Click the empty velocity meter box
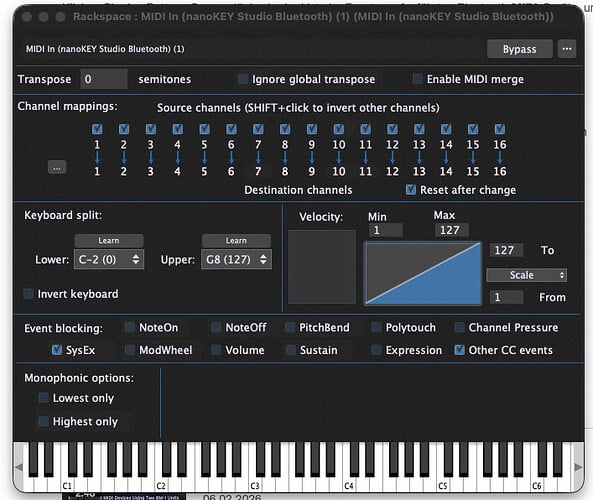 pos(322,267)
